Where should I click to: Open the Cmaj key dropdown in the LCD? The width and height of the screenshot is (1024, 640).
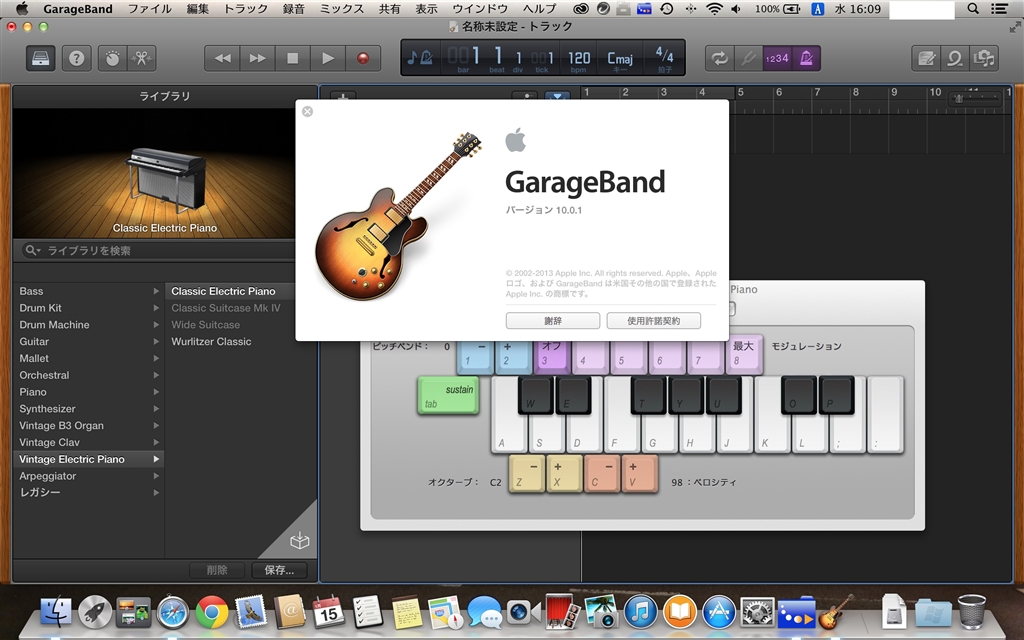point(620,58)
